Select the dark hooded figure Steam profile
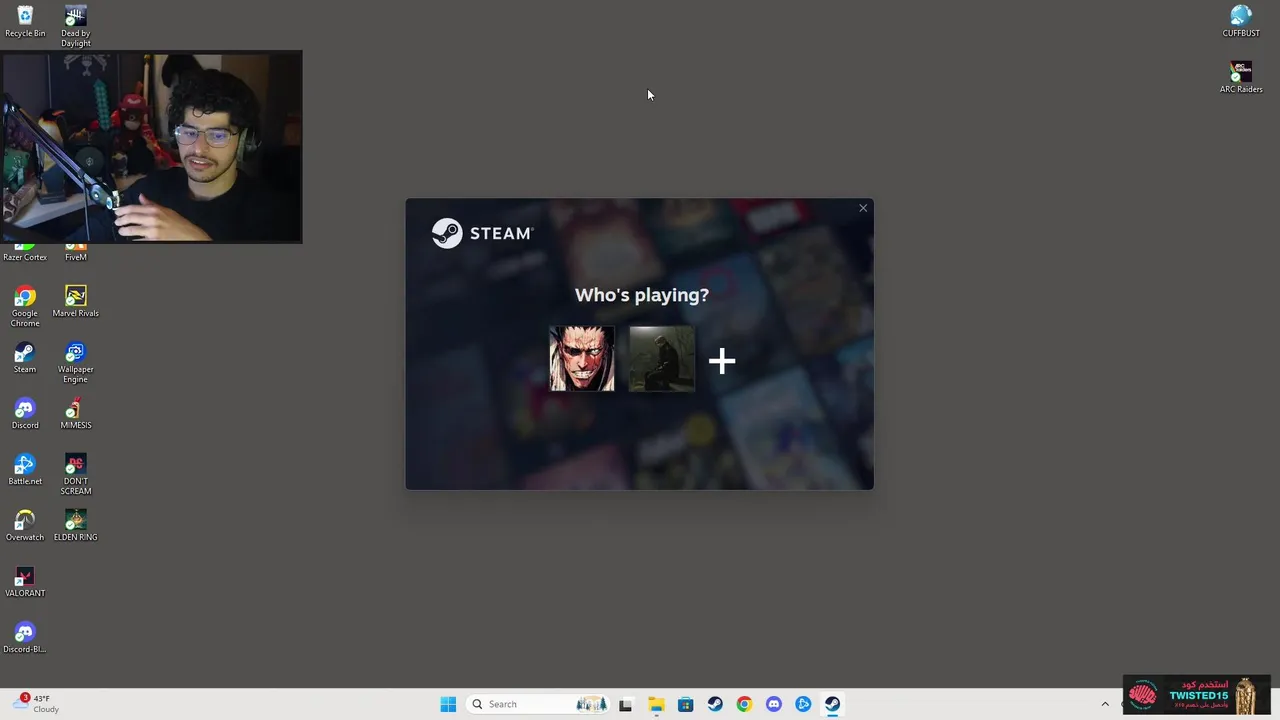This screenshot has height=720, width=1280. pos(661,358)
